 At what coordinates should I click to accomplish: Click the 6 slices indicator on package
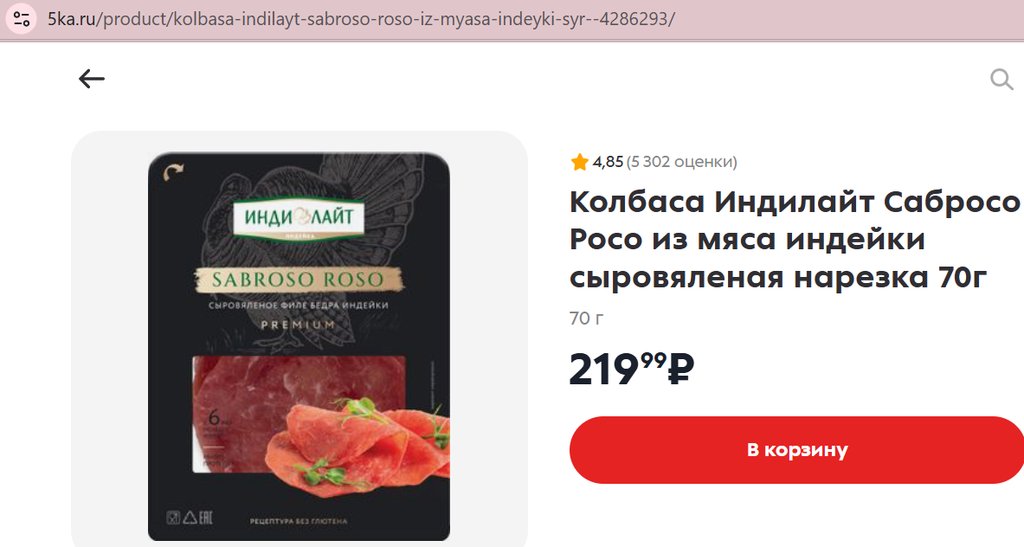click(216, 418)
